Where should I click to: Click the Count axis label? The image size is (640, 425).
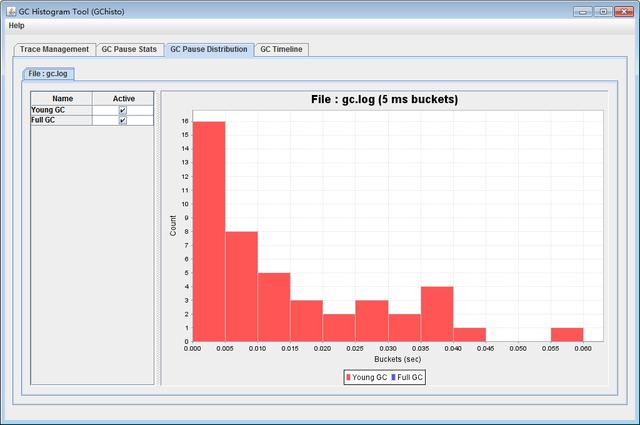(x=173, y=226)
